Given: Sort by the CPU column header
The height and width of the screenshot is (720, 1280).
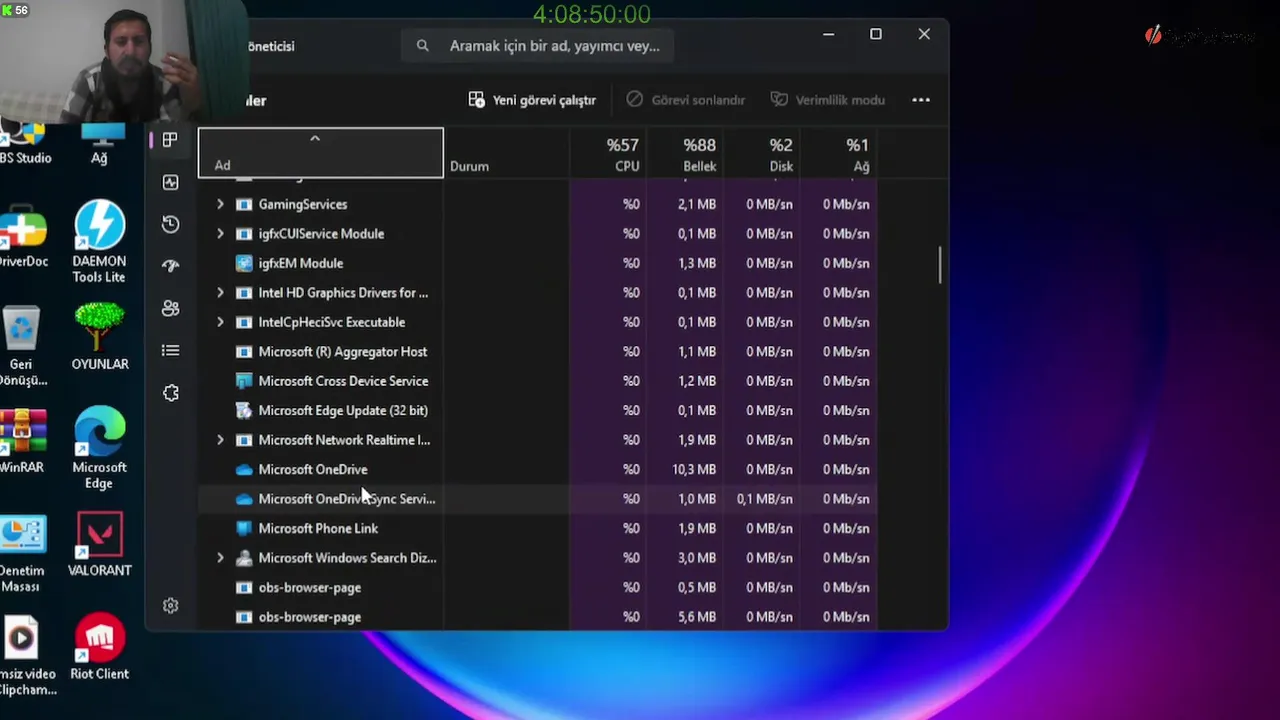Looking at the screenshot, I should [607, 154].
